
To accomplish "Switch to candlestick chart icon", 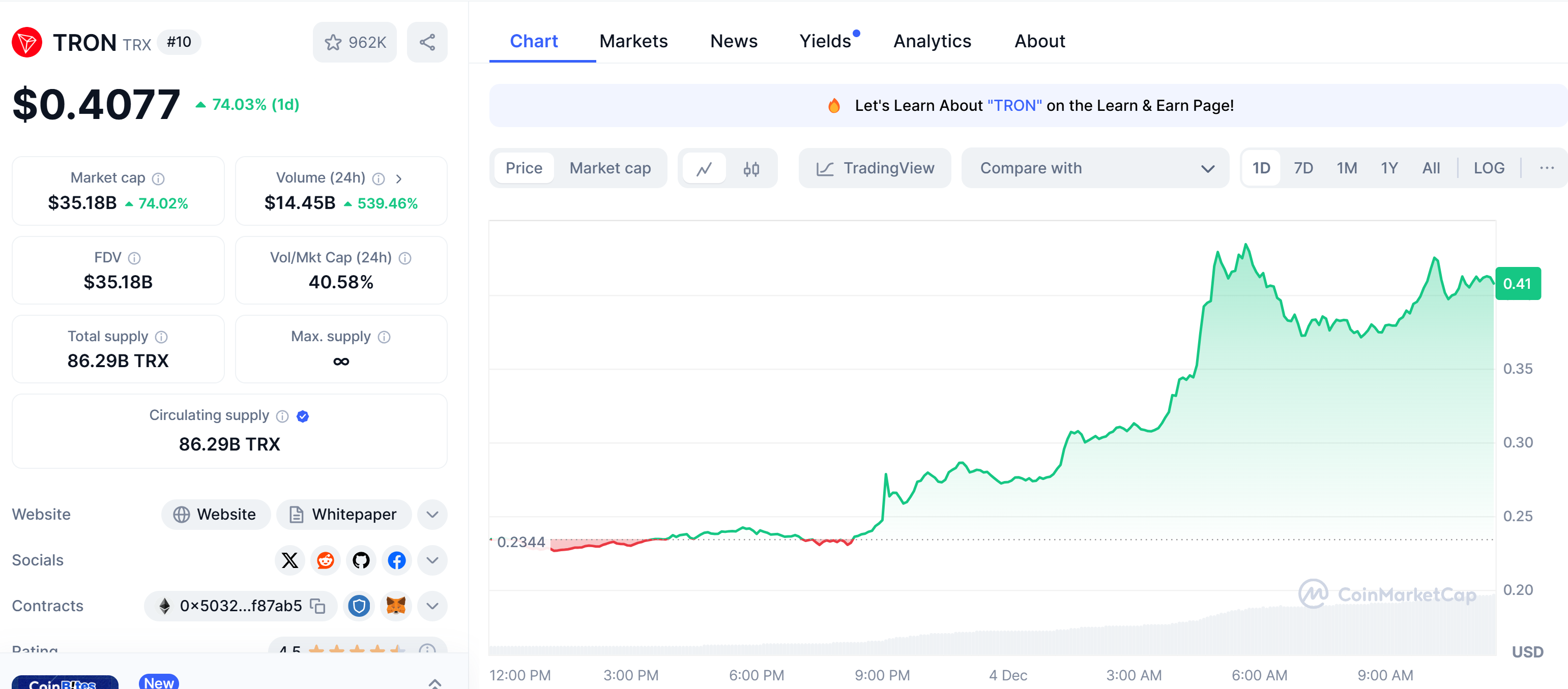I will click(751, 168).
